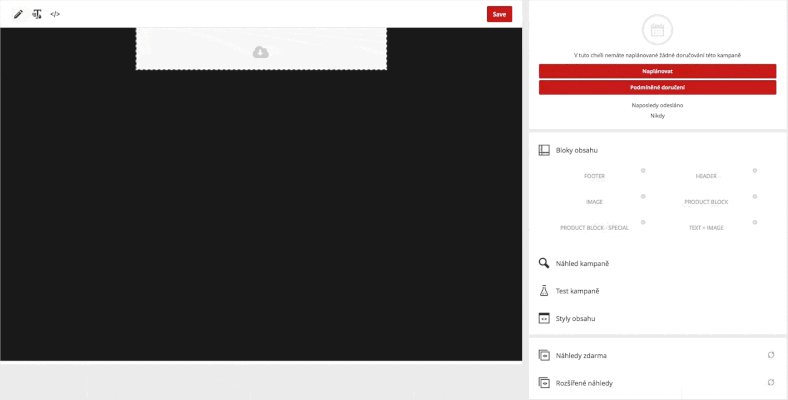Select the TEXT + IMAGE content block
This screenshot has width=788, height=400.
point(706,228)
